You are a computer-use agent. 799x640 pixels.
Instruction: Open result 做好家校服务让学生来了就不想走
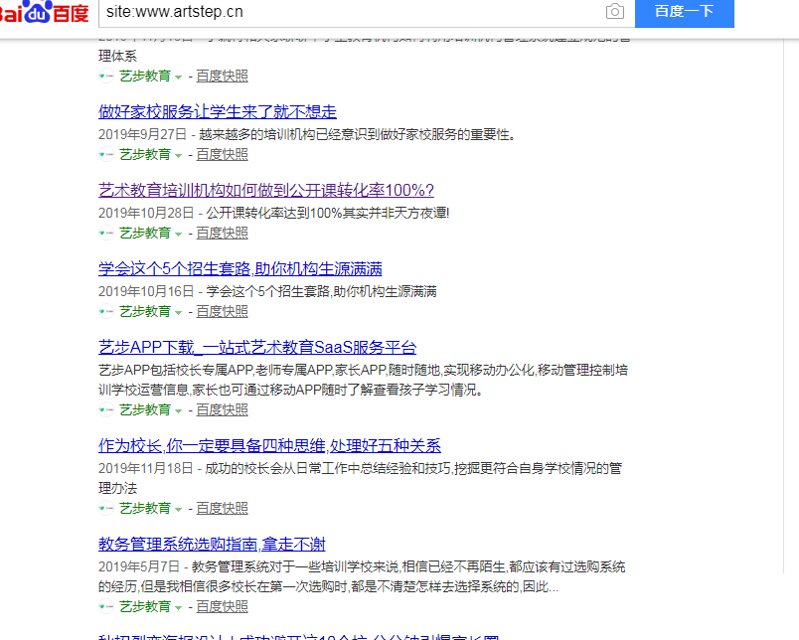click(218, 112)
